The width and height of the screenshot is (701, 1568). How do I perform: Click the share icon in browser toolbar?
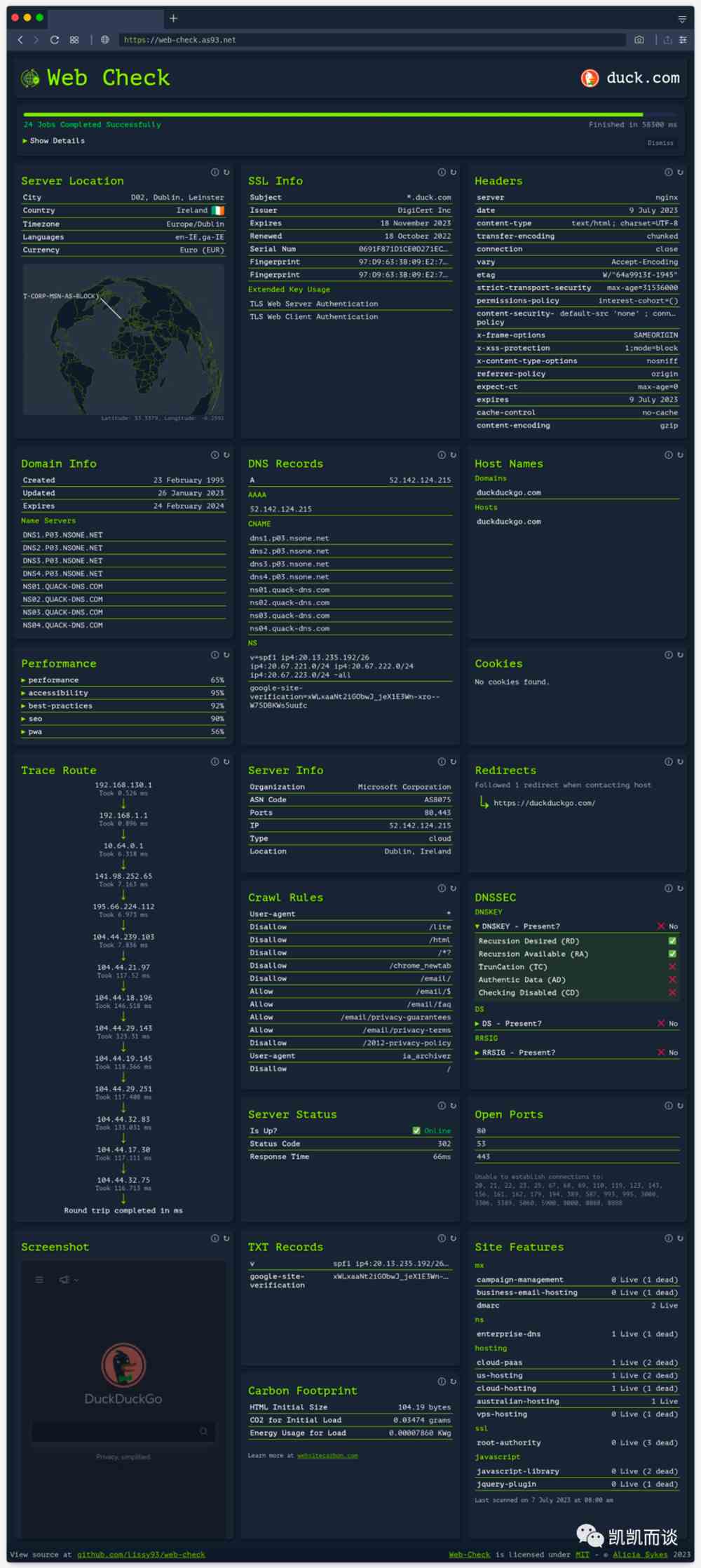click(667, 40)
